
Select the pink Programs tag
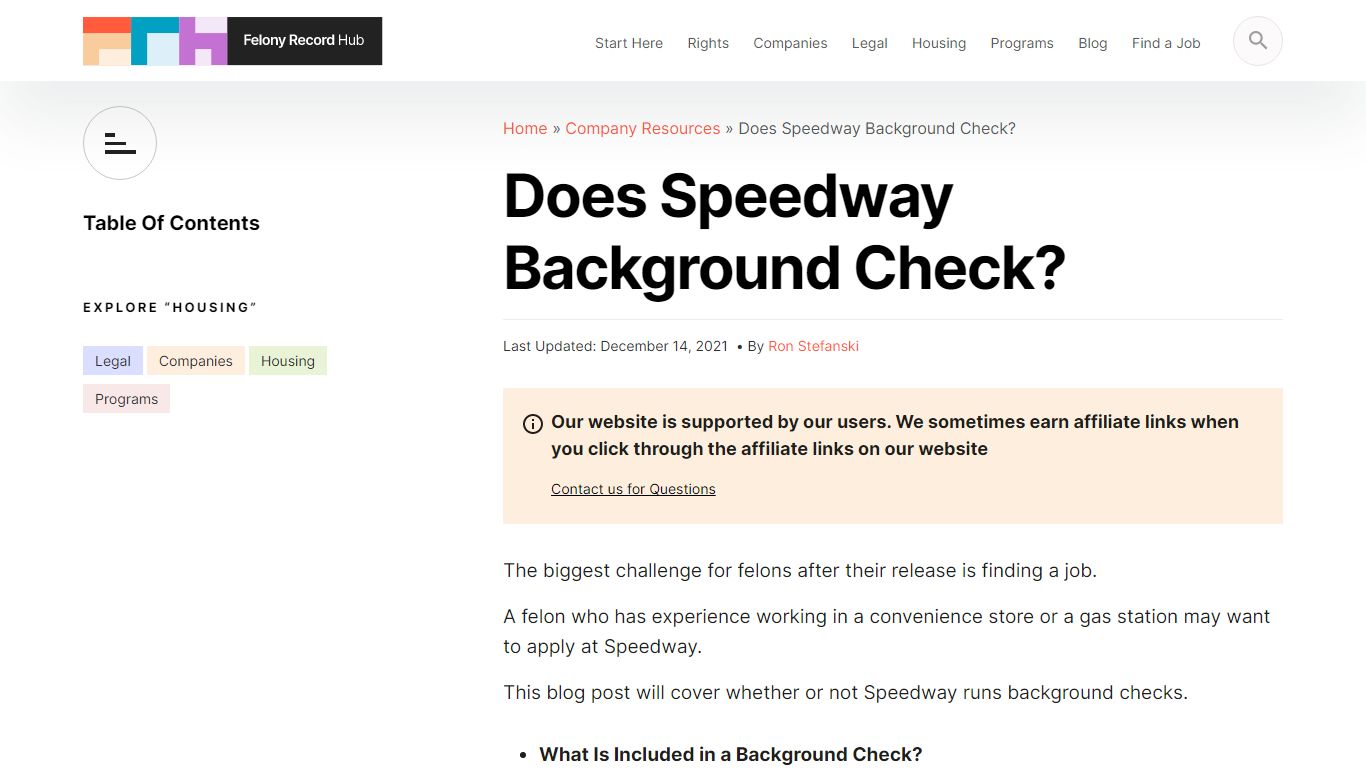coord(126,399)
